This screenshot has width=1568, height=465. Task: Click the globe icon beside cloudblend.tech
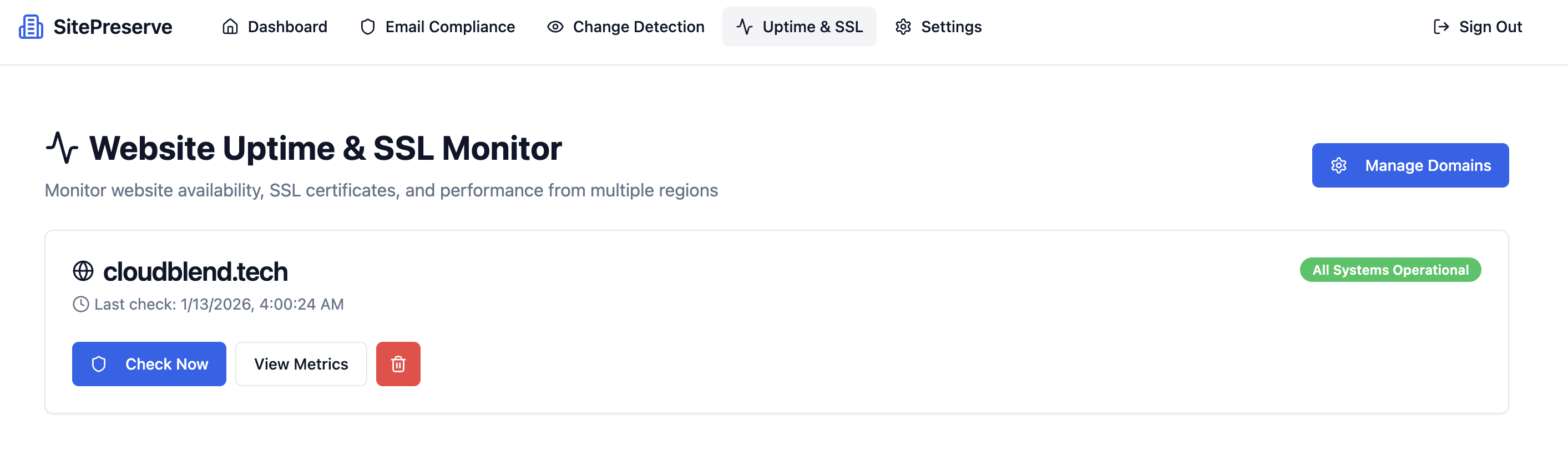point(83,271)
